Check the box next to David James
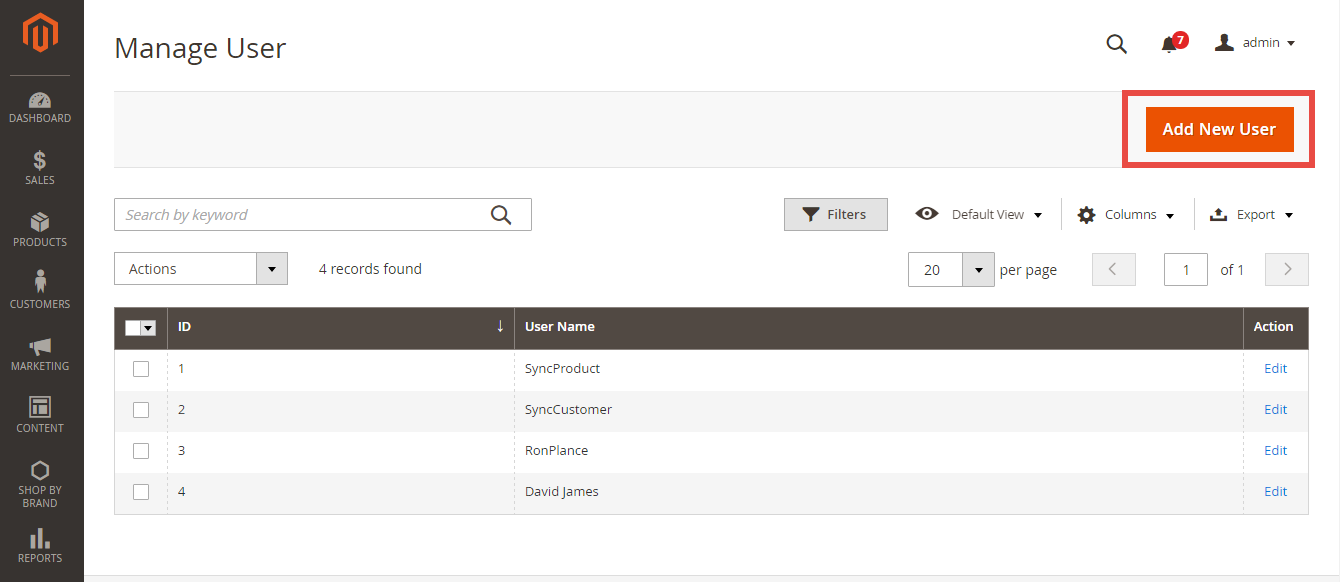The width and height of the screenshot is (1340, 582). tap(141, 492)
